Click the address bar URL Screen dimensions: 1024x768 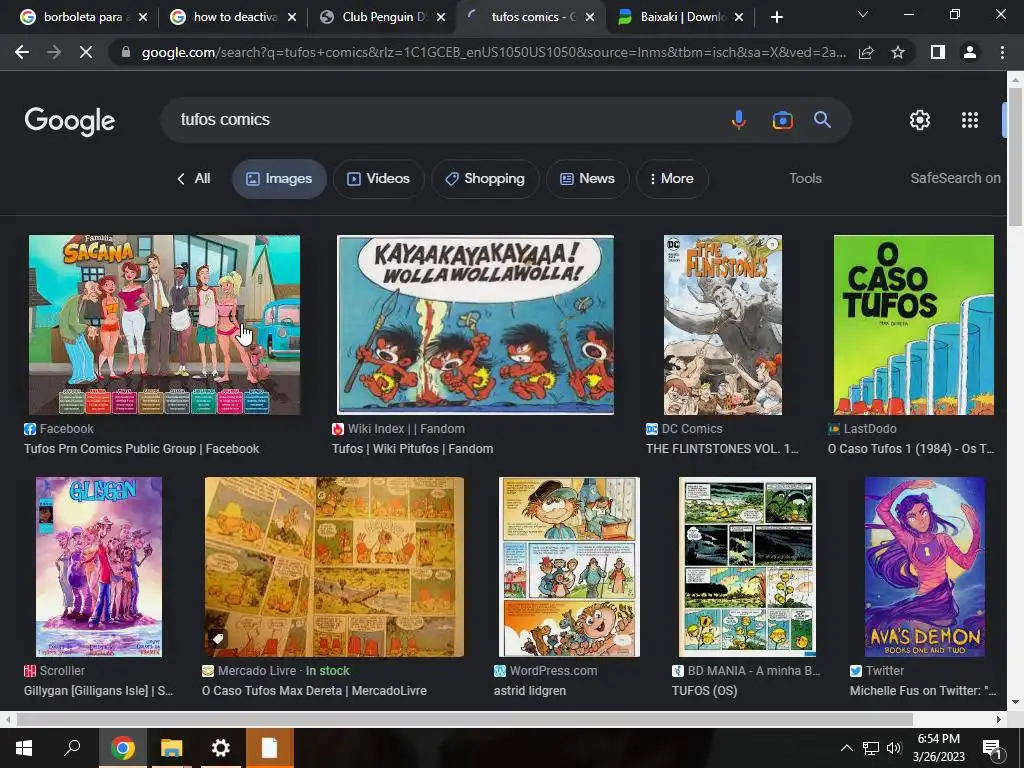coord(493,52)
